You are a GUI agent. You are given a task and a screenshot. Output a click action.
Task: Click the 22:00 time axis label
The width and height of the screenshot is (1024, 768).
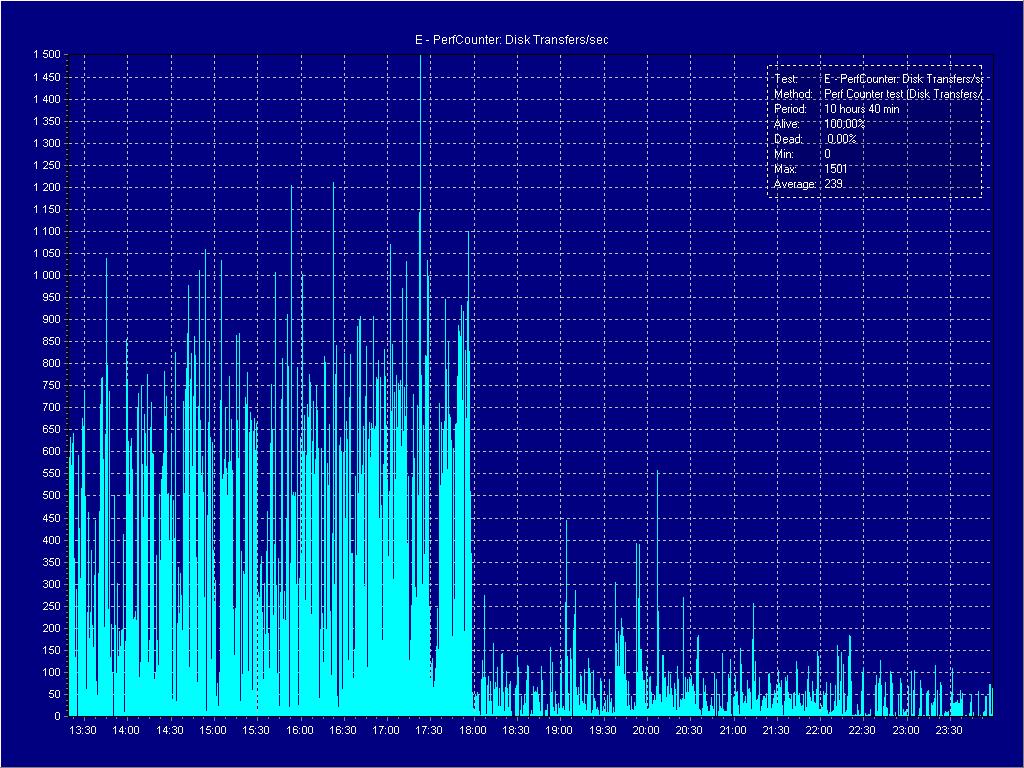[819, 731]
